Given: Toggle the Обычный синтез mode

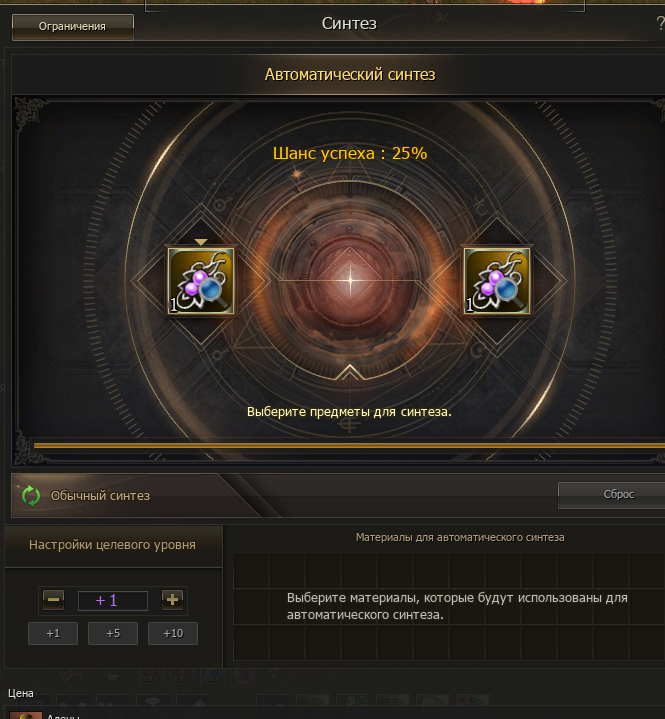Looking at the screenshot, I should [100, 496].
